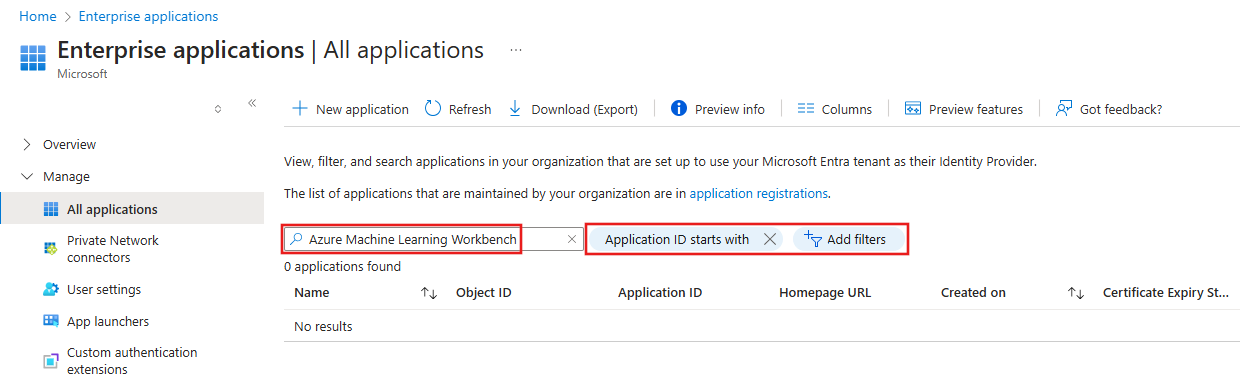Image resolution: width=1240 pixels, height=379 pixels.
Task: Collapse the Manage section
Action: tap(27, 176)
